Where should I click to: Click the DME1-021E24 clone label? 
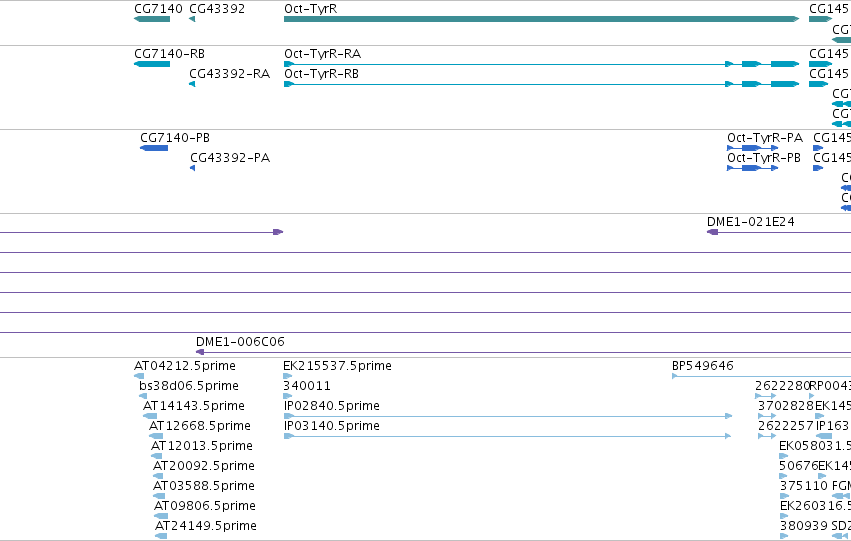[x=751, y=222]
